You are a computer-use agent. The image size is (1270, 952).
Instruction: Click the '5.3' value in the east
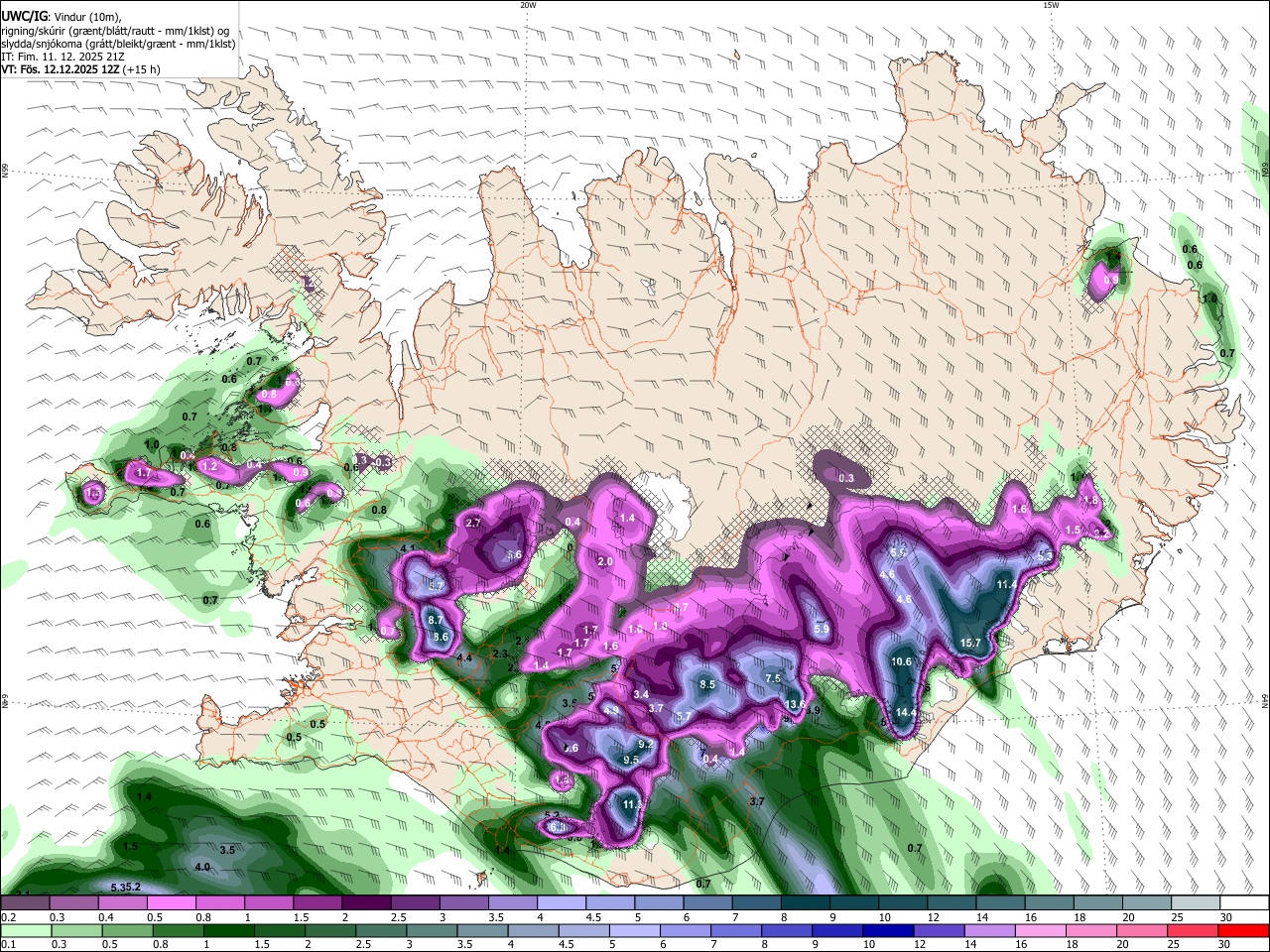1045,557
